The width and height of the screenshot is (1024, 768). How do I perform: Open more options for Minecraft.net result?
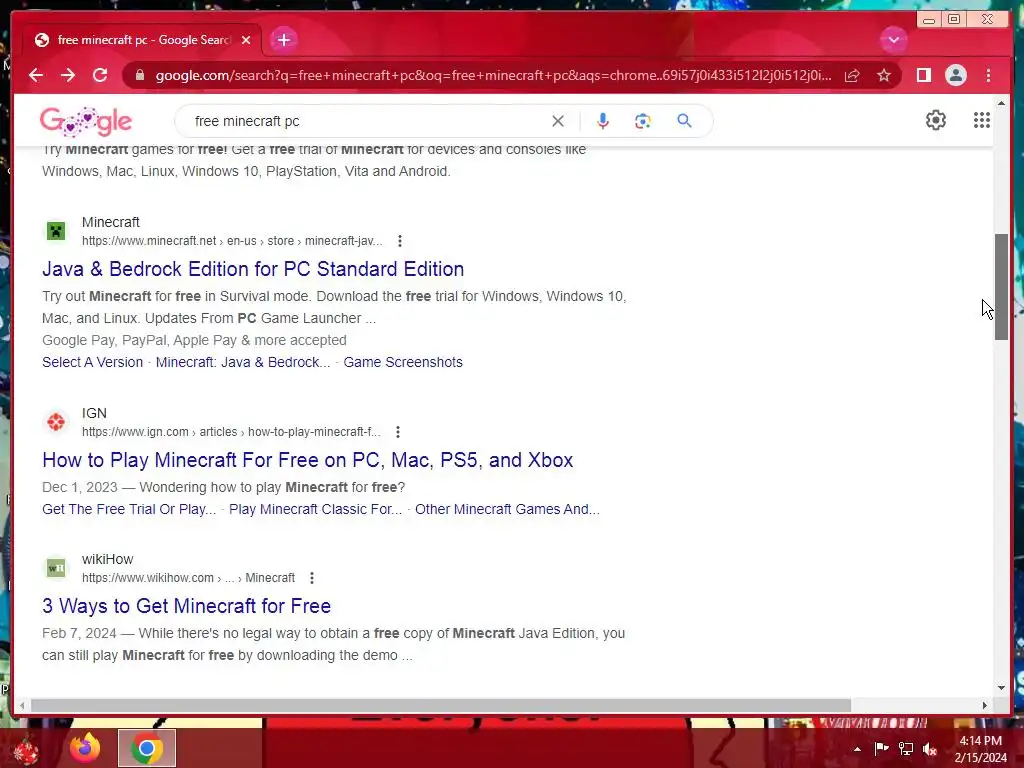400,241
